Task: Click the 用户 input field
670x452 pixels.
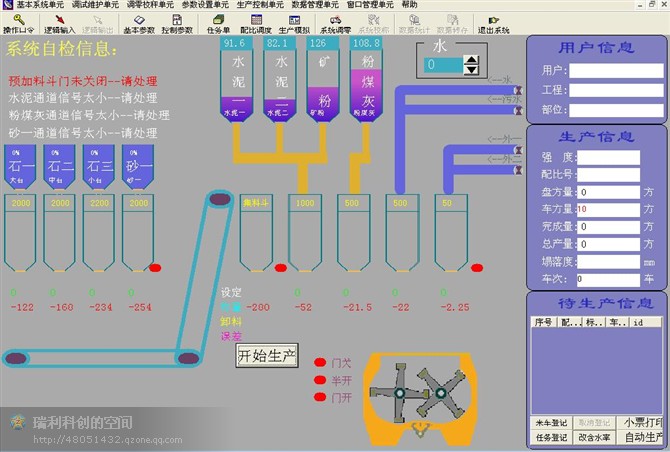Action: (604, 71)
